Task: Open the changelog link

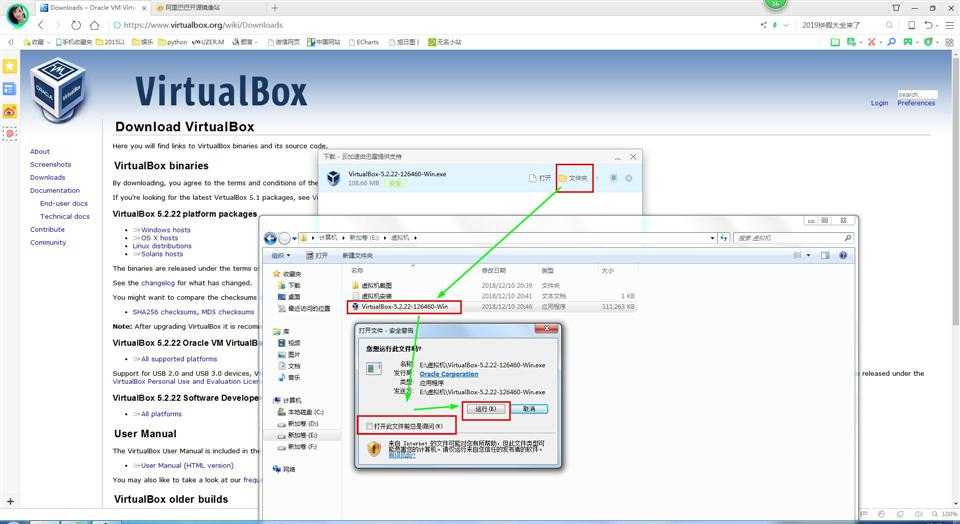Action: (x=158, y=283)
